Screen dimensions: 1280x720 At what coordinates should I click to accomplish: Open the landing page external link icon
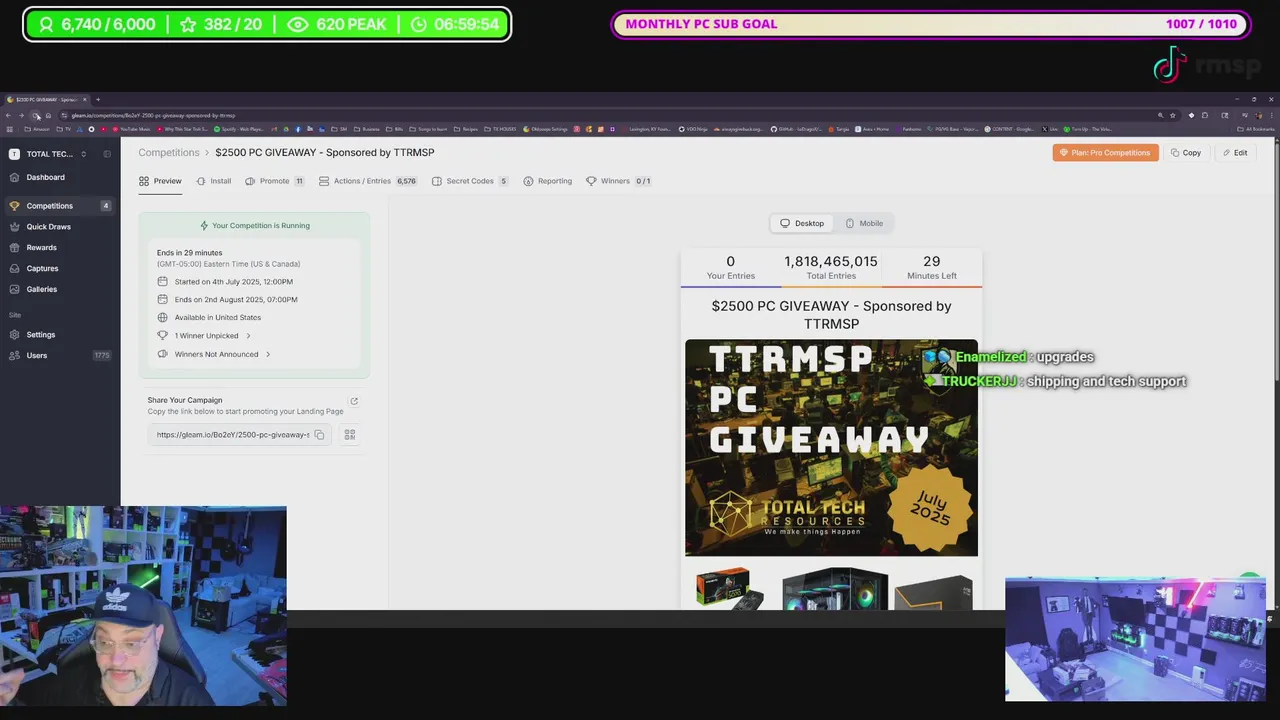point(354,401)
